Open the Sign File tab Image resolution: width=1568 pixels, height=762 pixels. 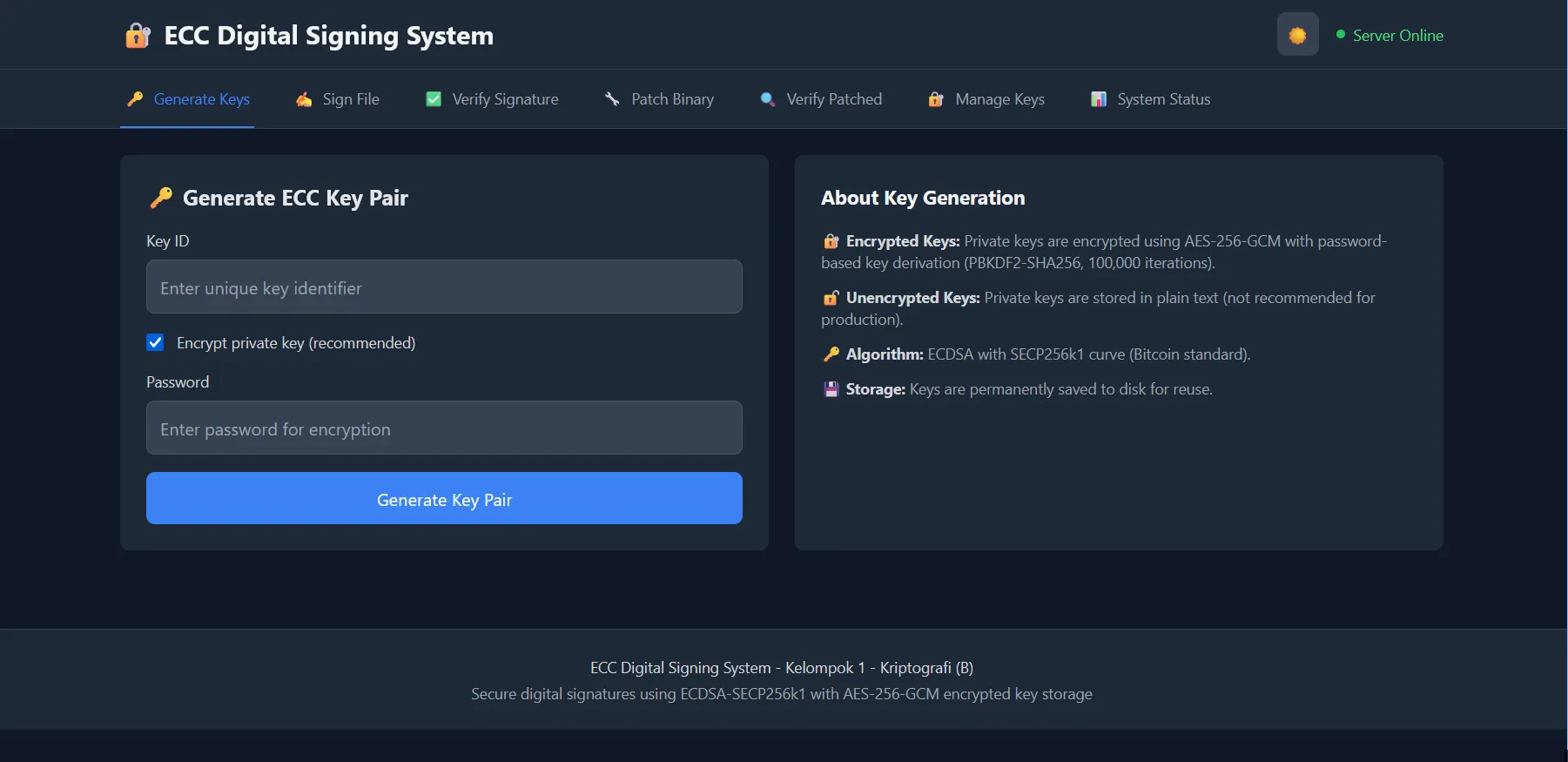tap(350, 99)
